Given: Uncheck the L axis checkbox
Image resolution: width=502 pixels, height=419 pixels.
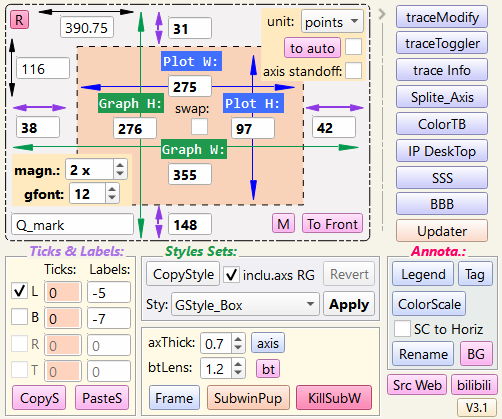Looking at the screenshot, I should (x=19, y=291).
